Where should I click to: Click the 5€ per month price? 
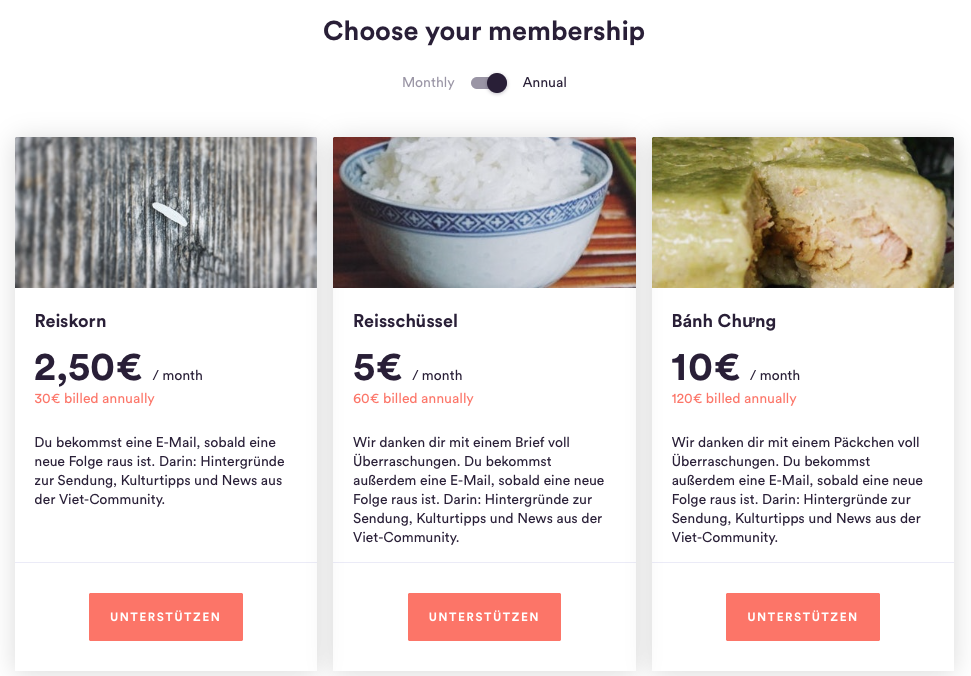(407, 368)
